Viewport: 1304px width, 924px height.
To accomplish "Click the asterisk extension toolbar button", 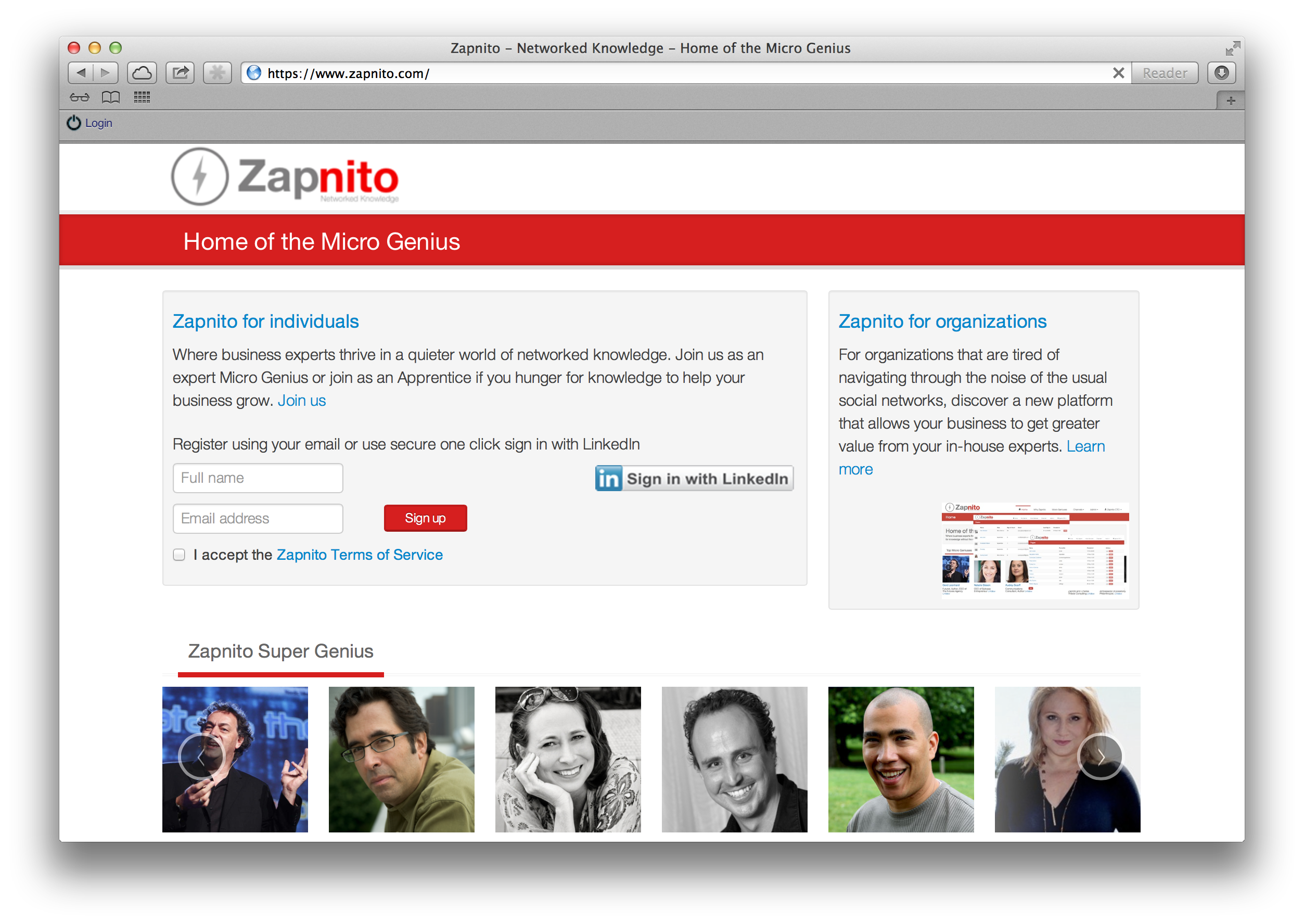I will tap(218, 73).
